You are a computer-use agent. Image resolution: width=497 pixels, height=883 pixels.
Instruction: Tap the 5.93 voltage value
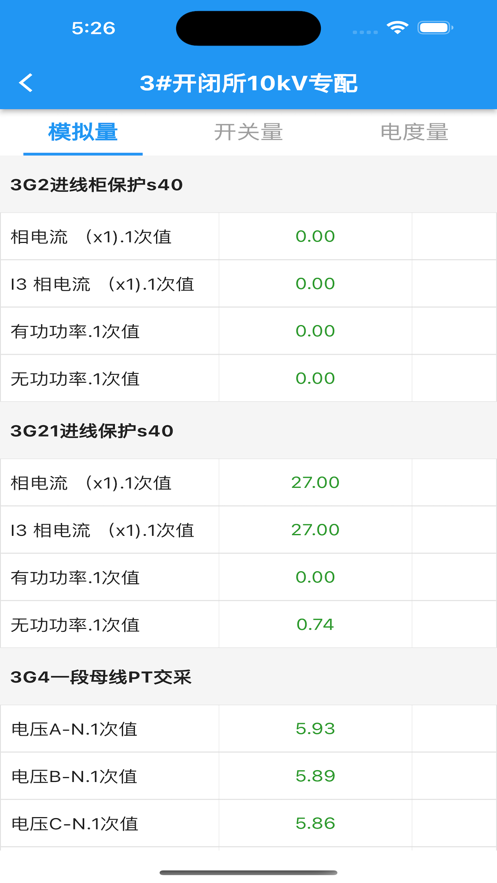click(x=315, y=729)
